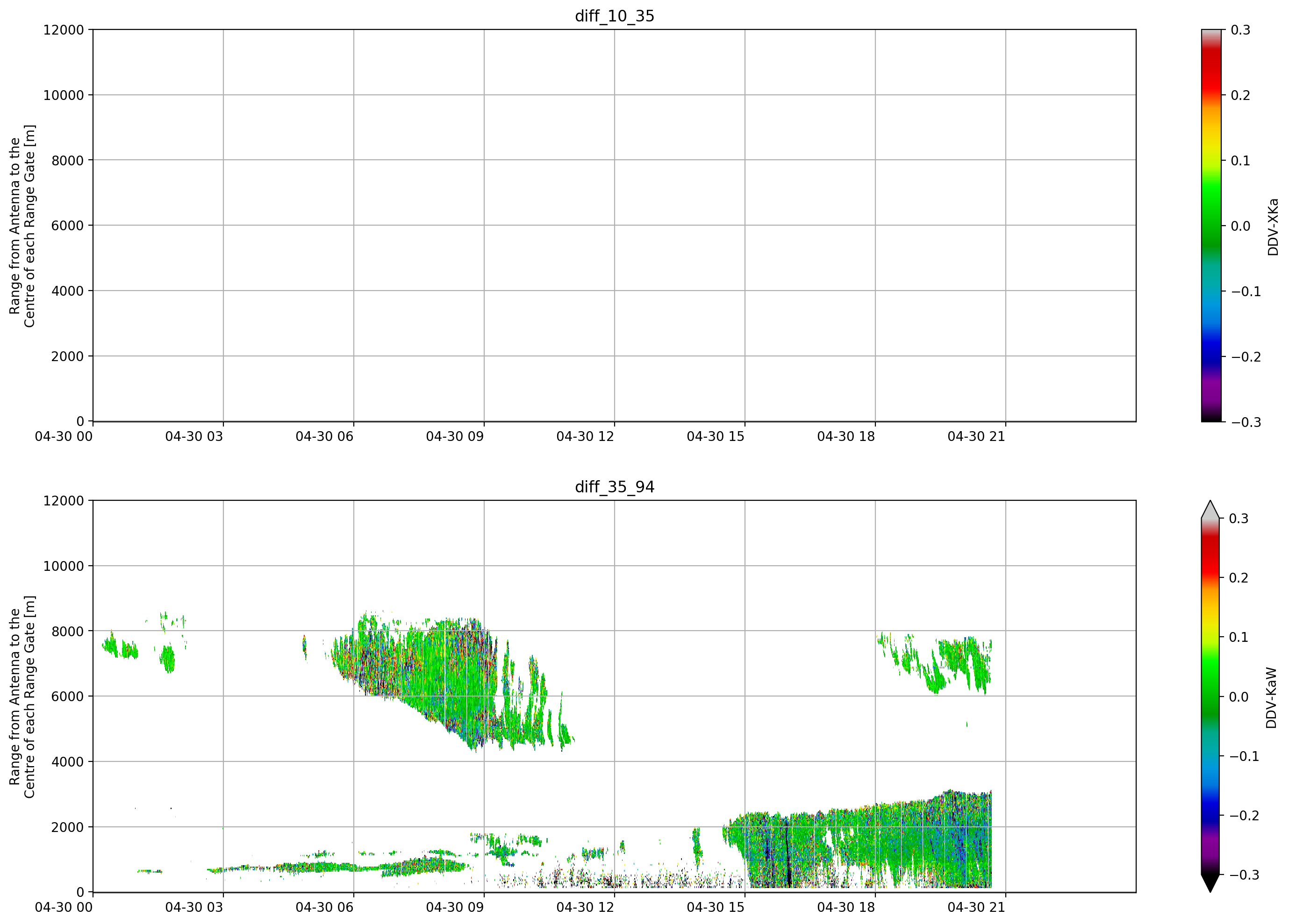This screenshot has height=924, width=1289.
Task: Click the 0.2 tick on DDV-XKa colorbar
Action: pos(1241,95)
